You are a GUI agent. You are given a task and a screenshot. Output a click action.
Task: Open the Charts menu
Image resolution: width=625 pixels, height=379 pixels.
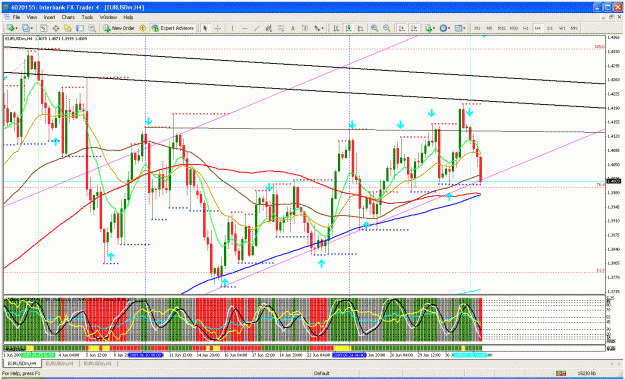(x=68, y=18)
